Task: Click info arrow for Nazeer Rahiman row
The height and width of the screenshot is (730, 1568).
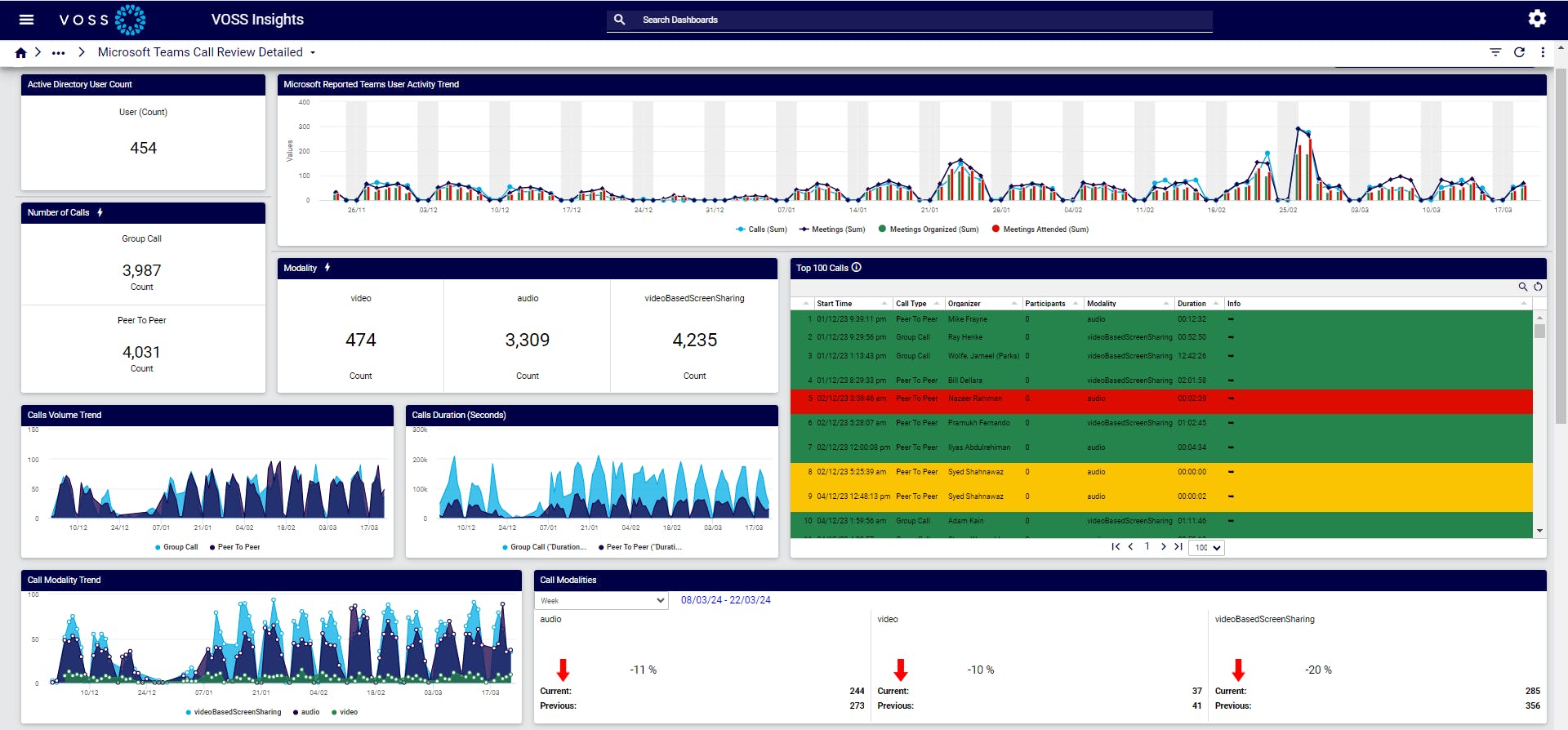Action: pos(1231,398)
